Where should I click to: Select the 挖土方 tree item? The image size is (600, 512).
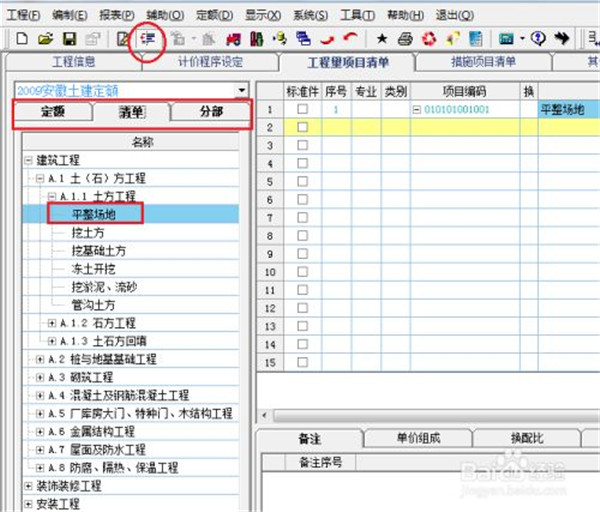click(x=88, y=233)
